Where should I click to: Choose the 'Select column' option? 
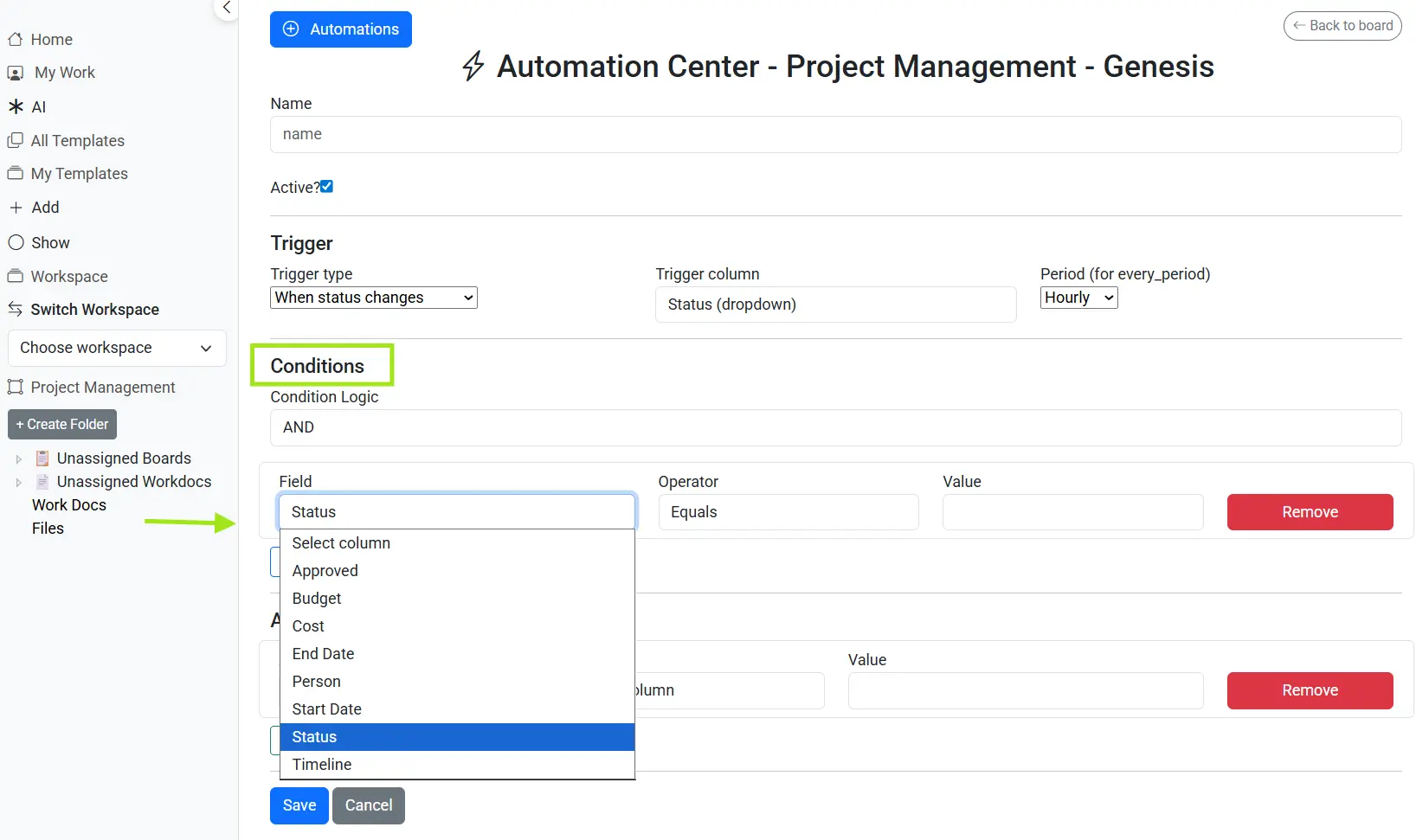[x=458, y=543]
